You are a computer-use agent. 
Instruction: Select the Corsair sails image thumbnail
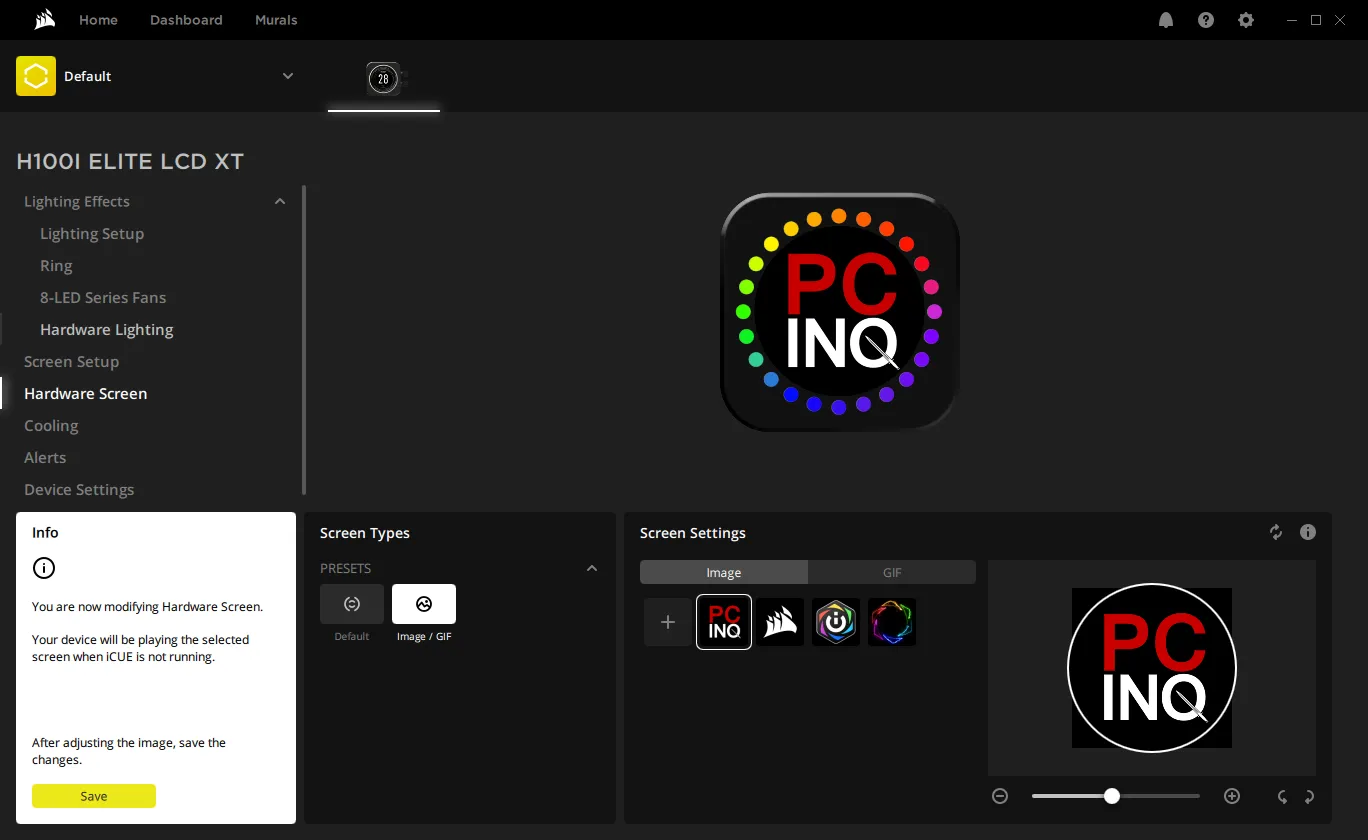click(780, 622)
